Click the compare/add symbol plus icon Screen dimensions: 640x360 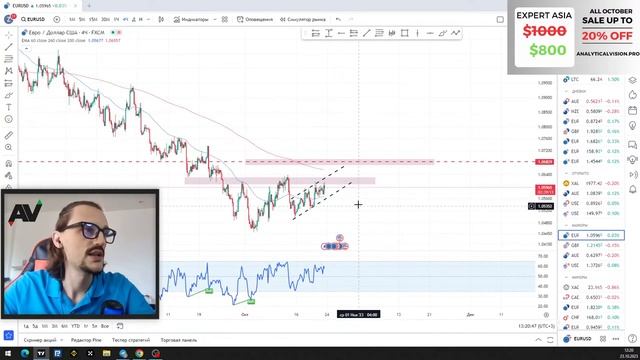(x=57, y=19)
